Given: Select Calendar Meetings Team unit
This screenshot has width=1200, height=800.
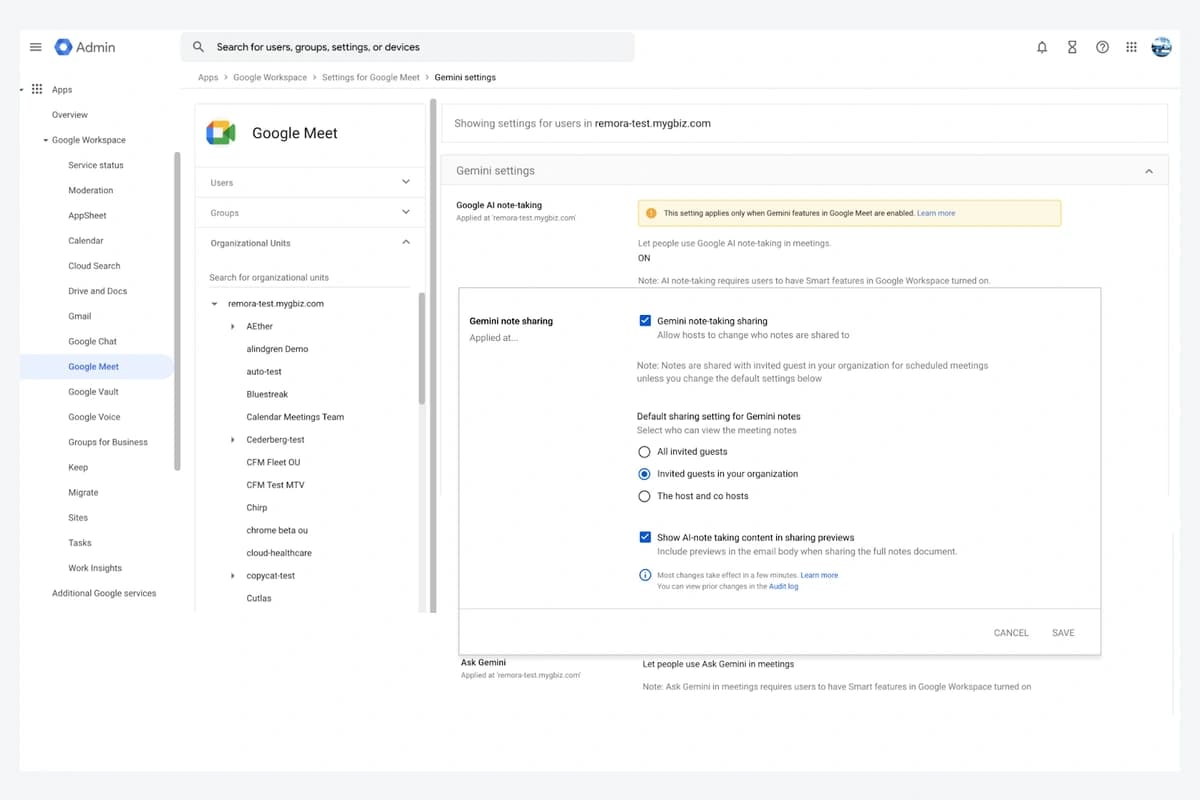Looking at the screenshot, I should (295, 417).
